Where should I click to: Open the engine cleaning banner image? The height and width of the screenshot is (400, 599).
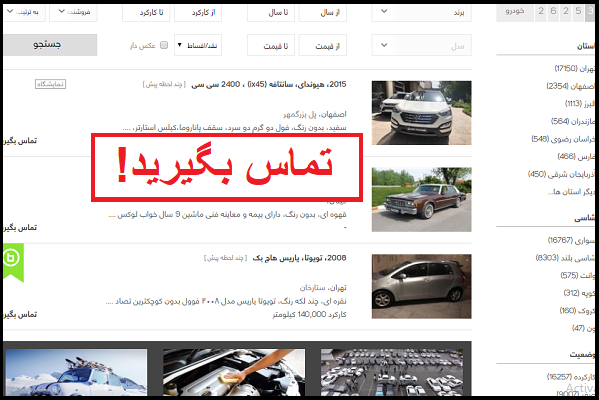pos(234,372)
